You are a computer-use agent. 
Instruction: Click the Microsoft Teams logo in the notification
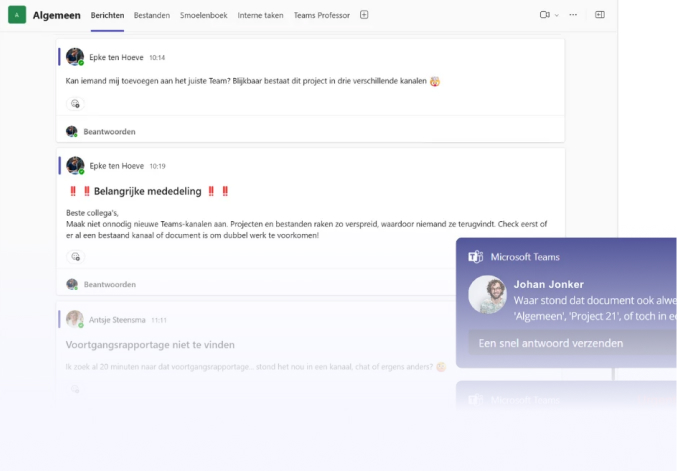coord(475,257)
